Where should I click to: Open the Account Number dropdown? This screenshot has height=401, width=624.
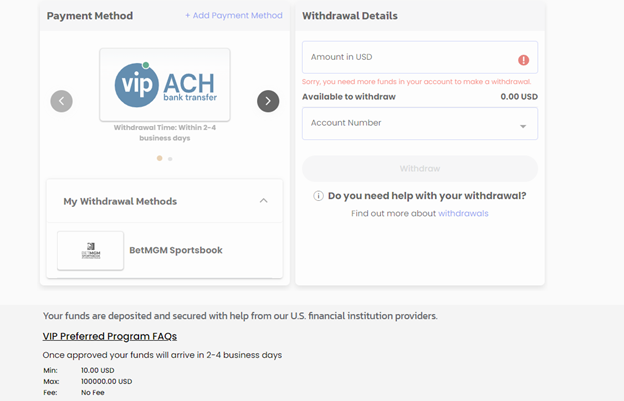pyautogui.click(x=420, y=123)
